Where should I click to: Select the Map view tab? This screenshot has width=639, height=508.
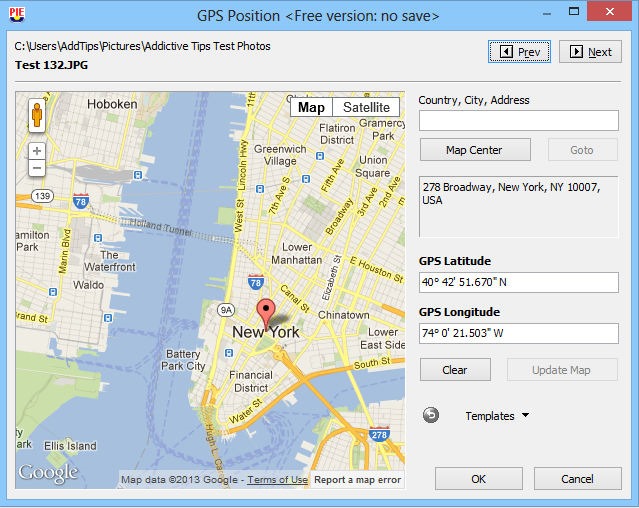311,107
